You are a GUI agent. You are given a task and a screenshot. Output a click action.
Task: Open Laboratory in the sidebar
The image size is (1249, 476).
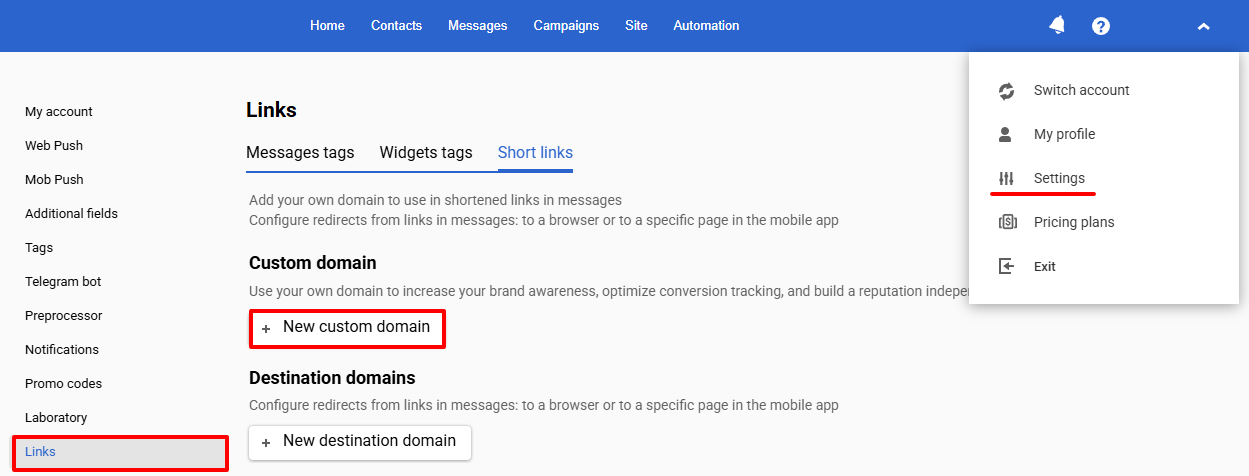point(56,418)
